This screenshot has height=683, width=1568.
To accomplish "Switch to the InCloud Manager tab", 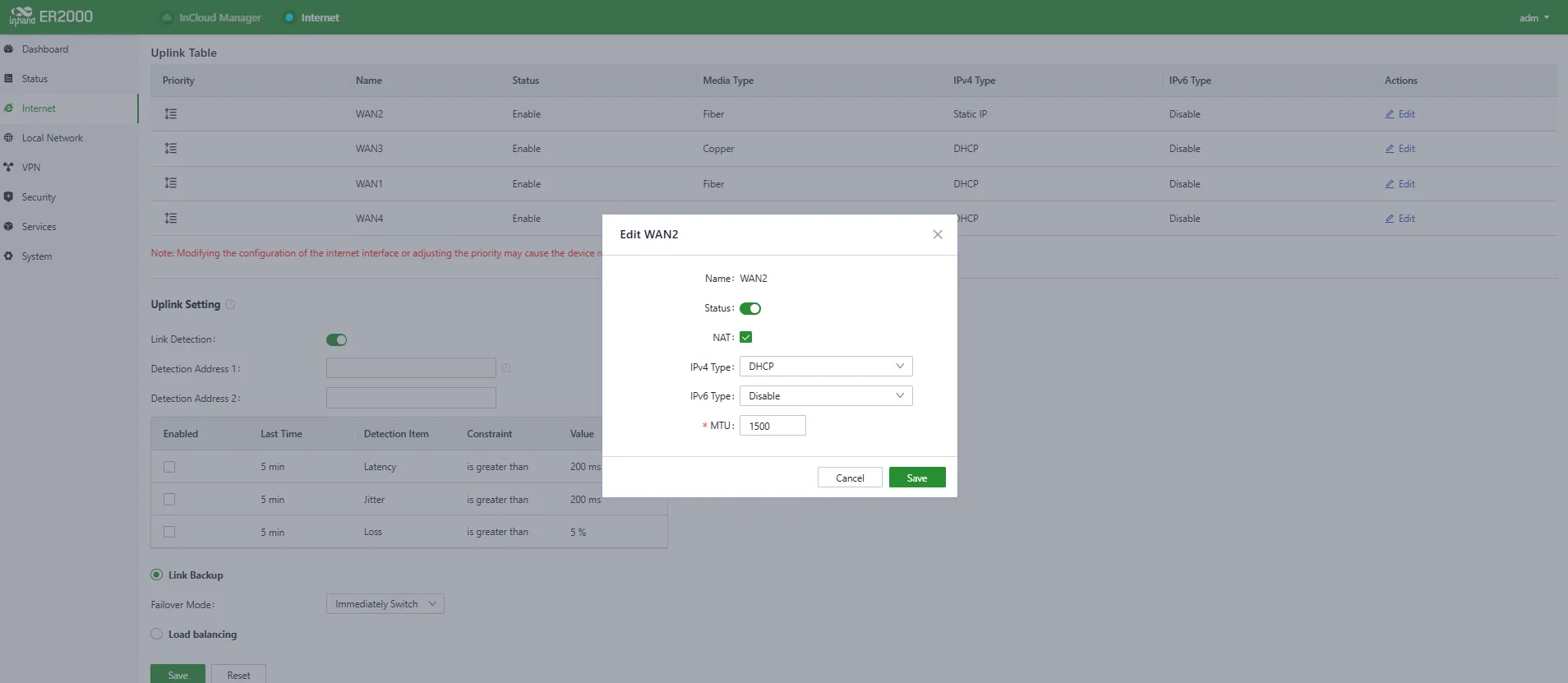I will pyautogui.click(x=211, y=17).
